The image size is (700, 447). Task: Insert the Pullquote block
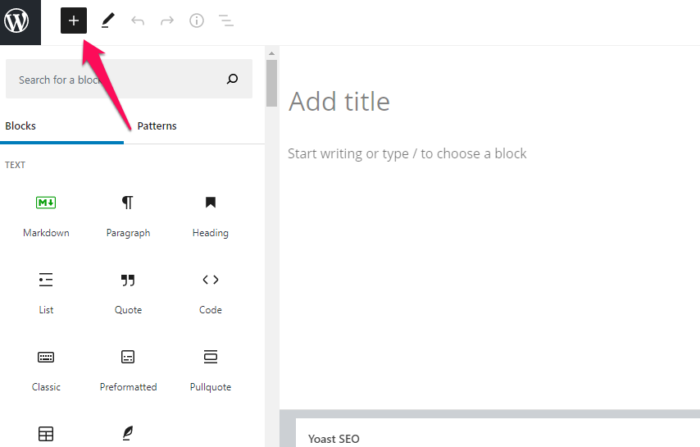210,369
